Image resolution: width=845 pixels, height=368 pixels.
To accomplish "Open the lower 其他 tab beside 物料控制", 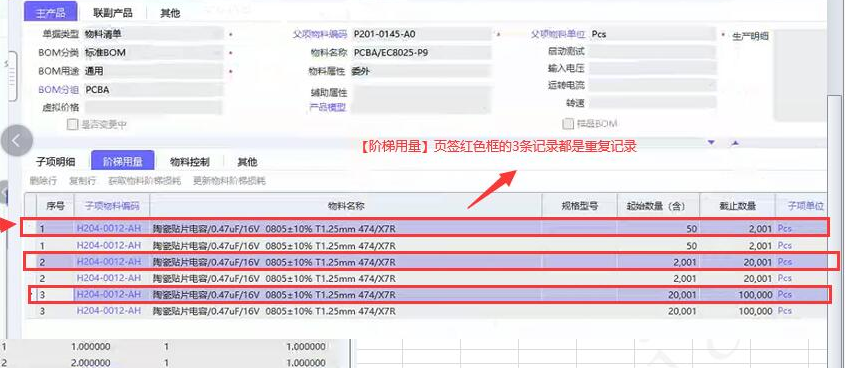I will pos(247,162).
